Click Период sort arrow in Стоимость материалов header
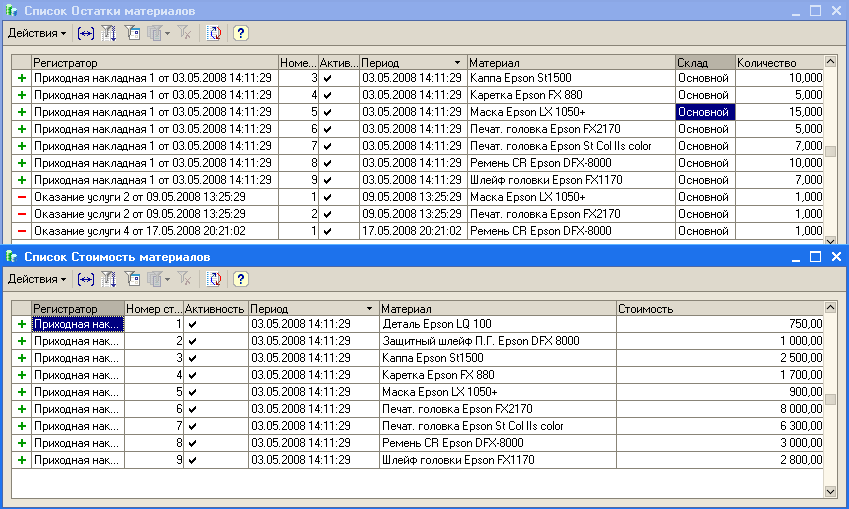 369,309
